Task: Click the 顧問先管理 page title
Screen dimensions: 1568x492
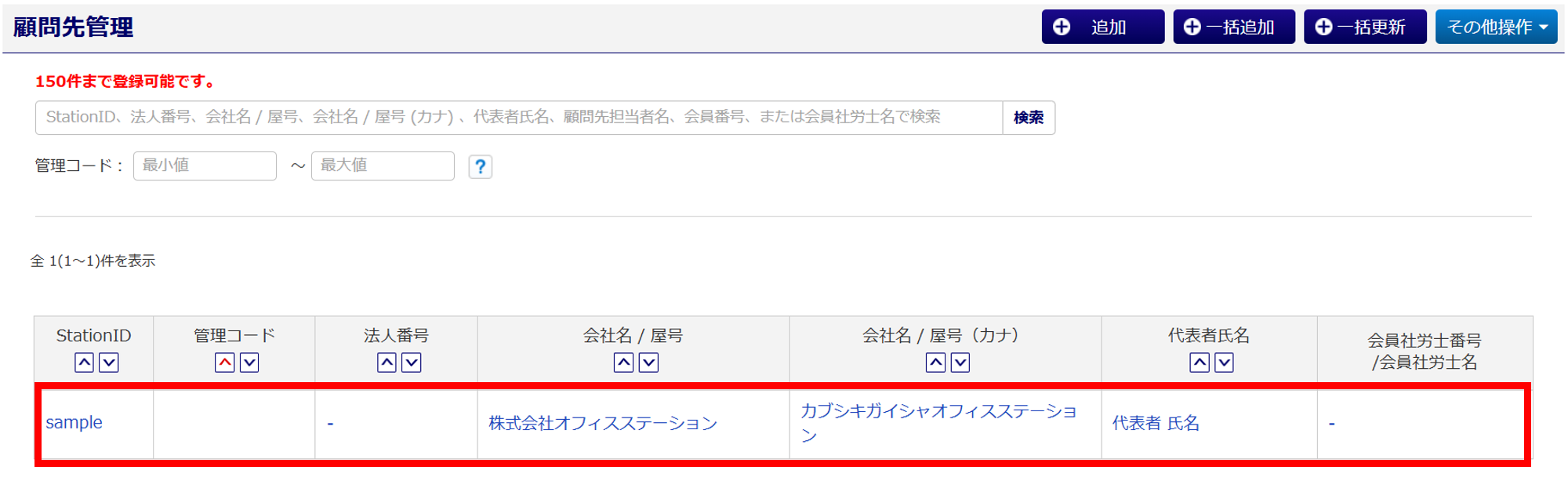Action: pyautogui.click(x=74, y=27)
